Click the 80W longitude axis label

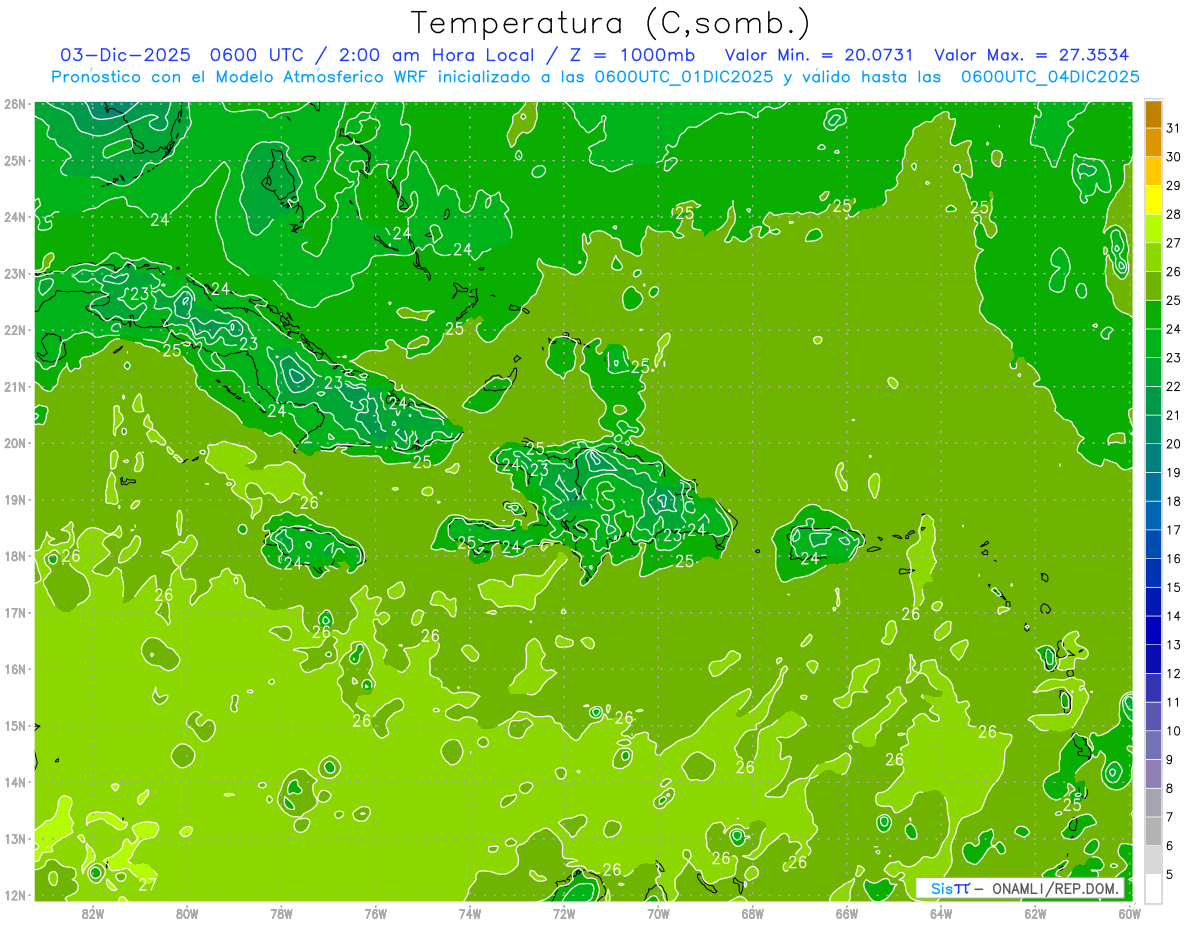click(187, 913)
